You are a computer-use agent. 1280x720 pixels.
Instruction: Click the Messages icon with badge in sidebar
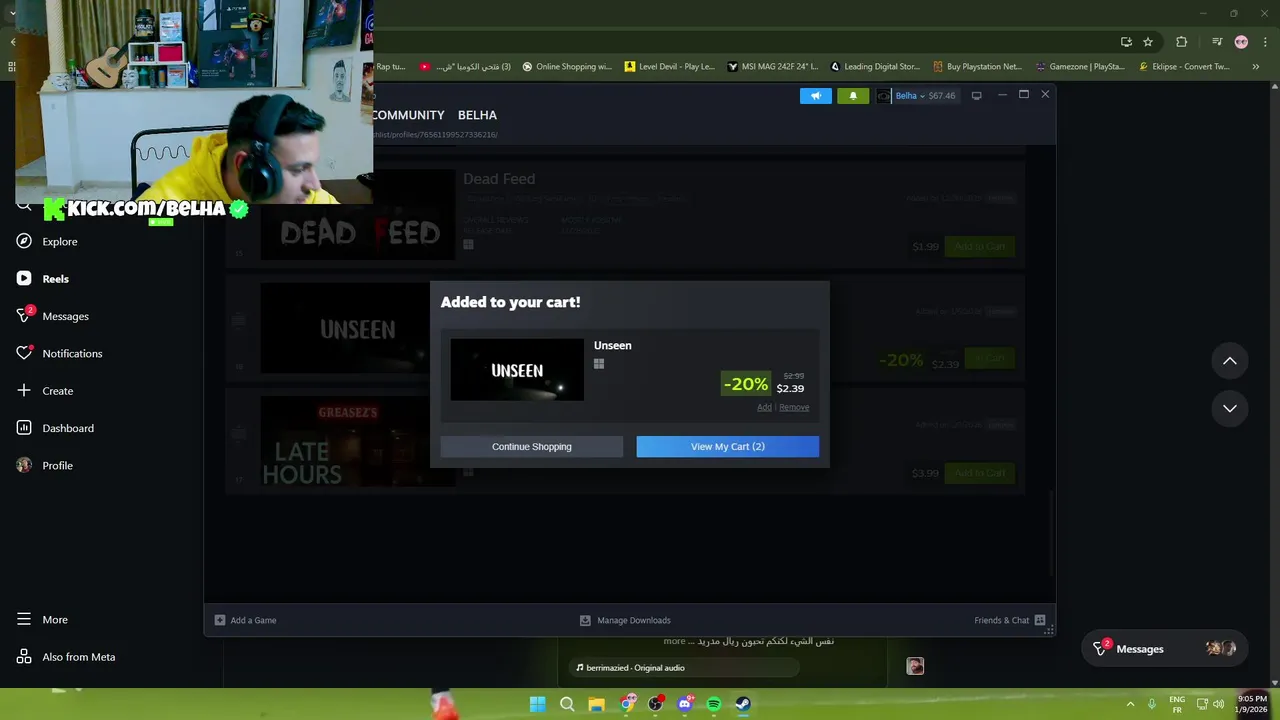click(x=24, y=316)
